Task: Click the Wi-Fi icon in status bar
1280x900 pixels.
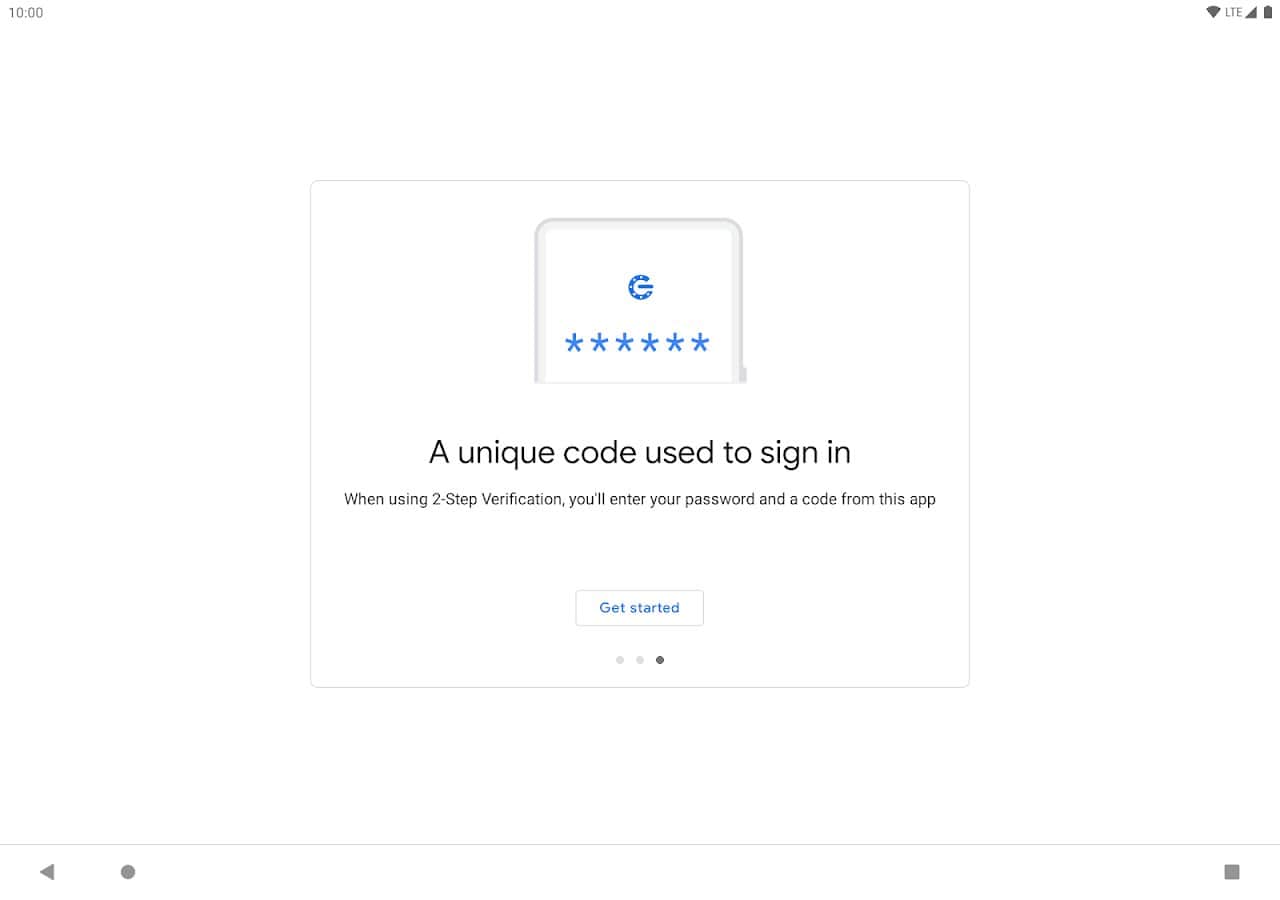Action: click(x=1214, y=12)
